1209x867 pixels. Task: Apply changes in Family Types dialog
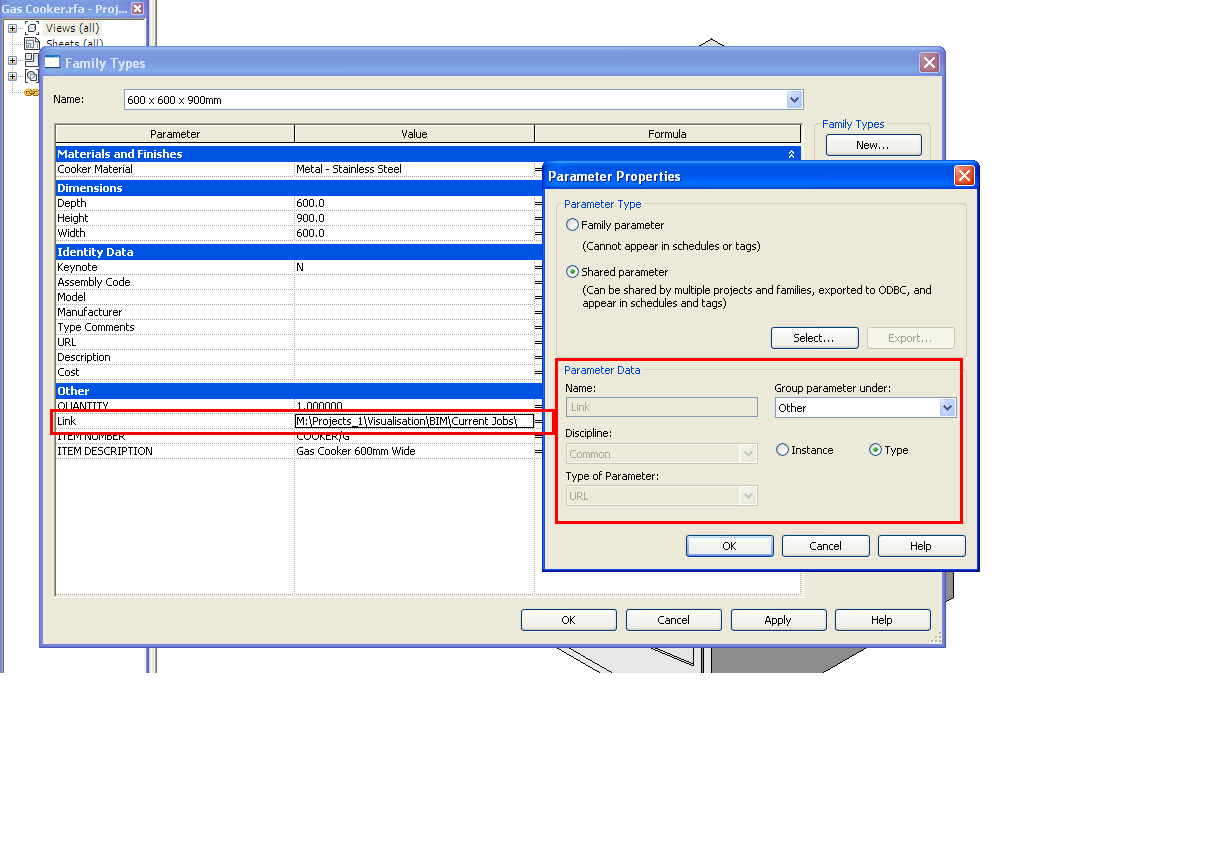pos(778,620)
